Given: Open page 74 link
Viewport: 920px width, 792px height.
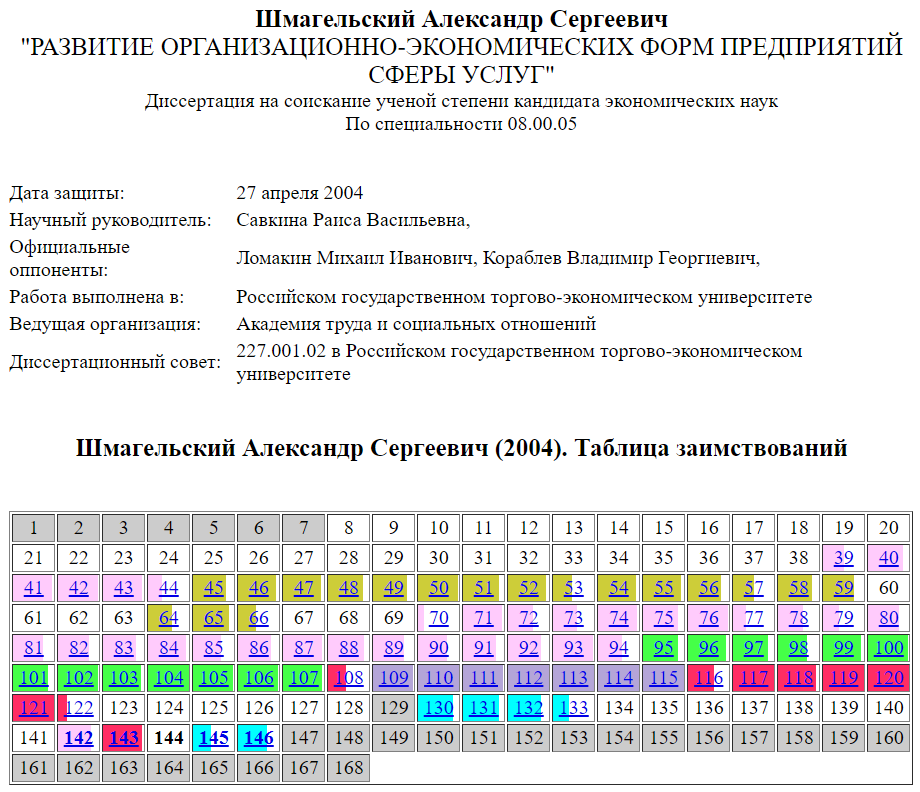Looking at the screenshot, I should tap(618, 617).
